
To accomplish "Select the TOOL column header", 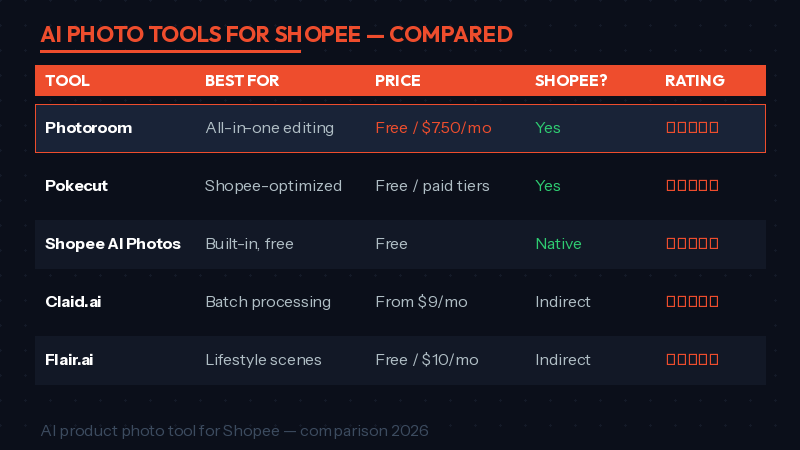I will tap(68, 81).
